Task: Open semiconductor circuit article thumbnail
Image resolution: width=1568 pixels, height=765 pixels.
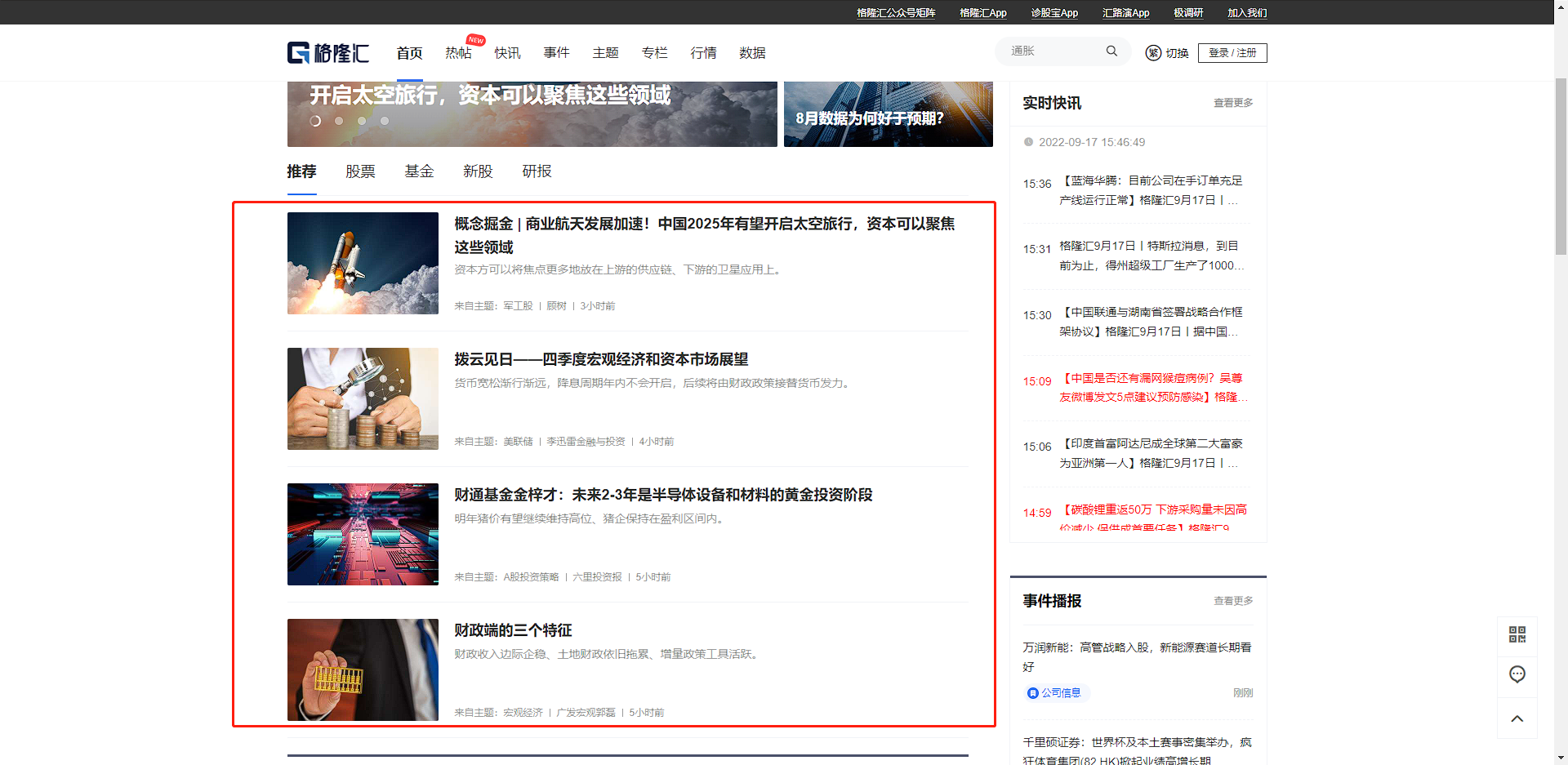Action: tap(363, 534)
